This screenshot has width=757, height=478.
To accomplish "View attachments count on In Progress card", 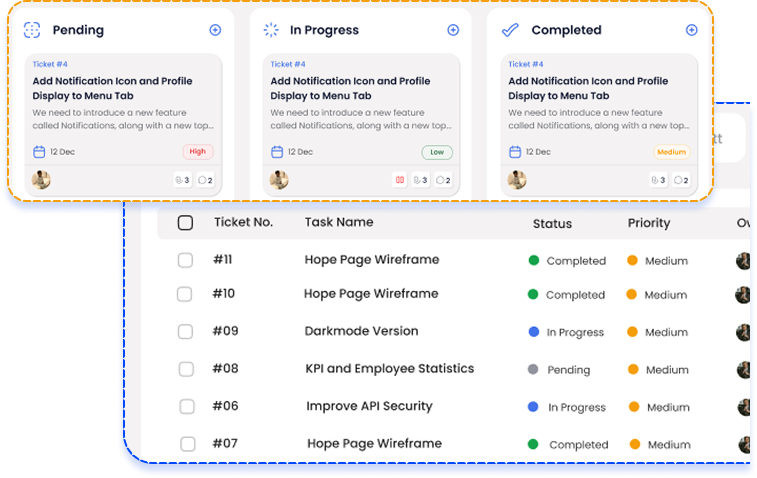I will 420,180.
